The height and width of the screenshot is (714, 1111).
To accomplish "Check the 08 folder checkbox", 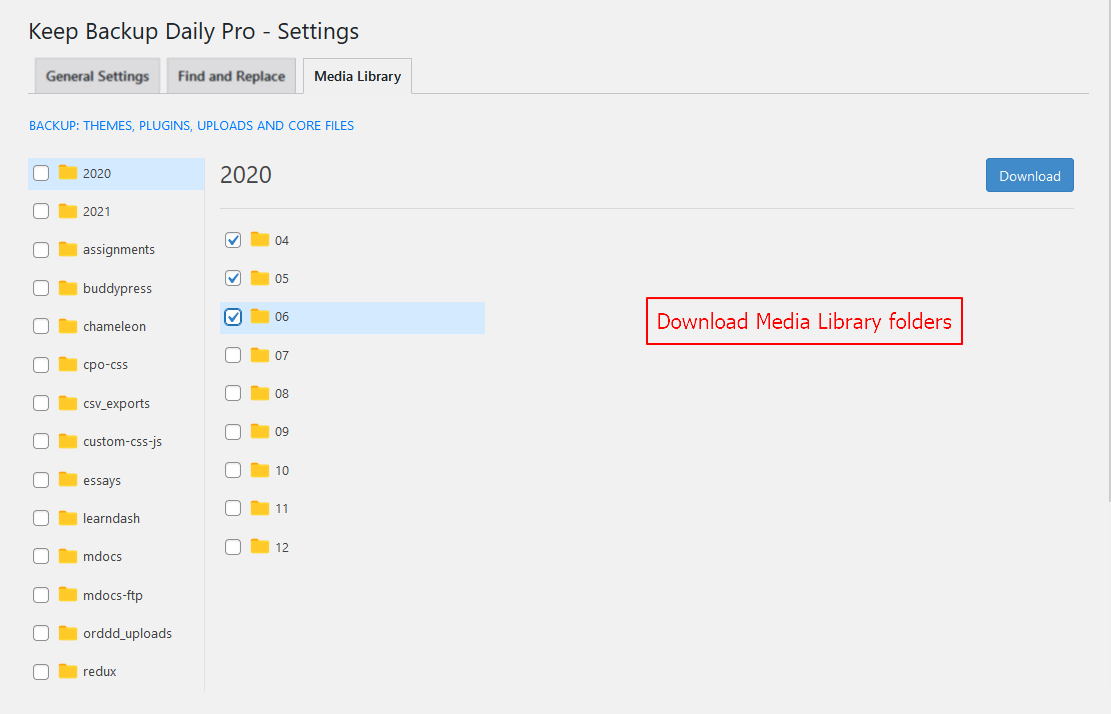I will tap(233, 393).
